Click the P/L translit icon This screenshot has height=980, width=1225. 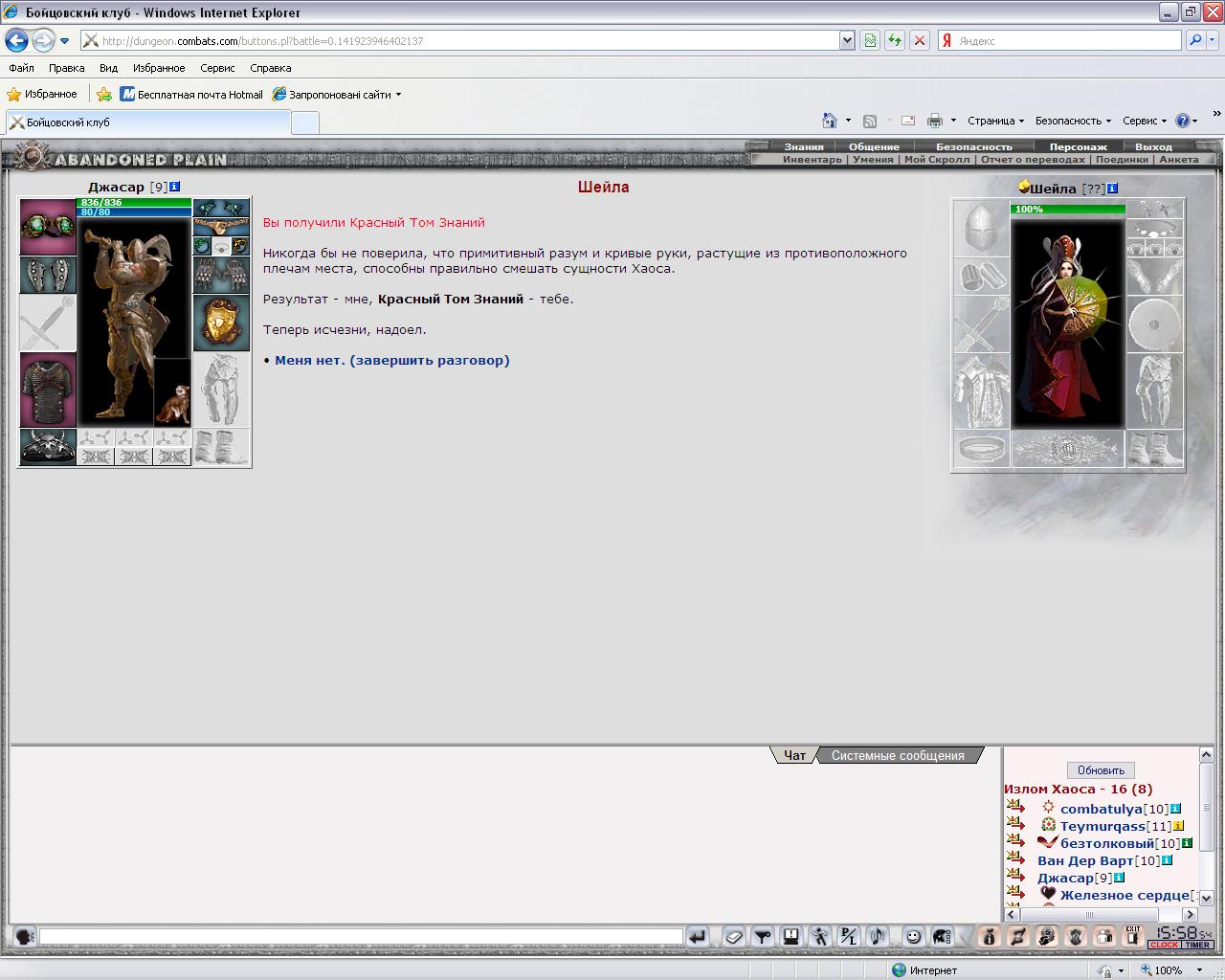click(x=849, y=937)
